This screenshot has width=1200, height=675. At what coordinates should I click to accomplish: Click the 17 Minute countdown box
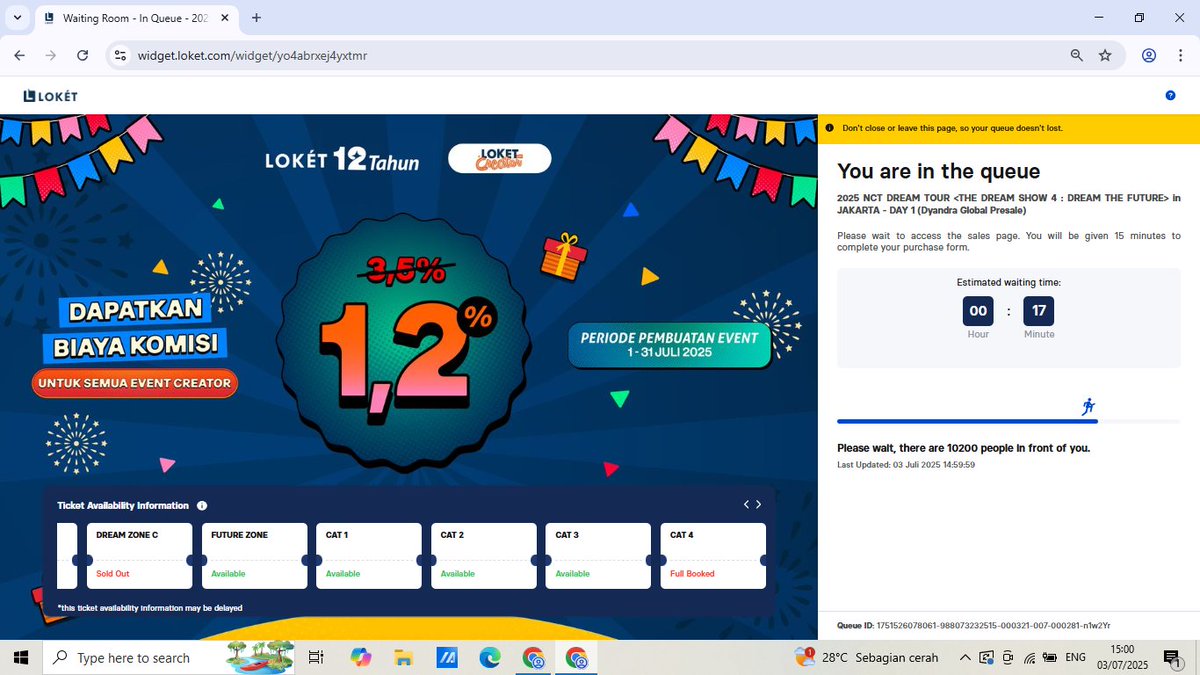[1039, 311]
